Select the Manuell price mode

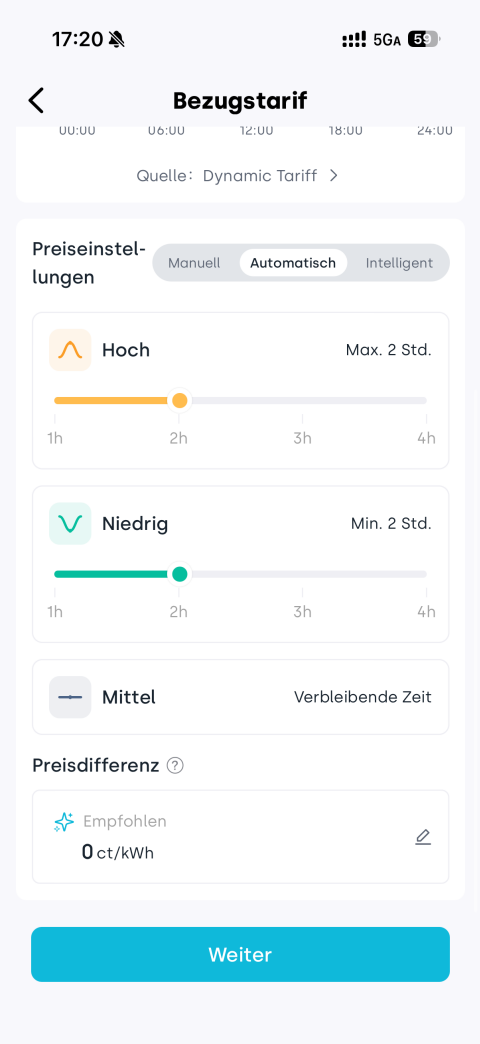point(194,263)
